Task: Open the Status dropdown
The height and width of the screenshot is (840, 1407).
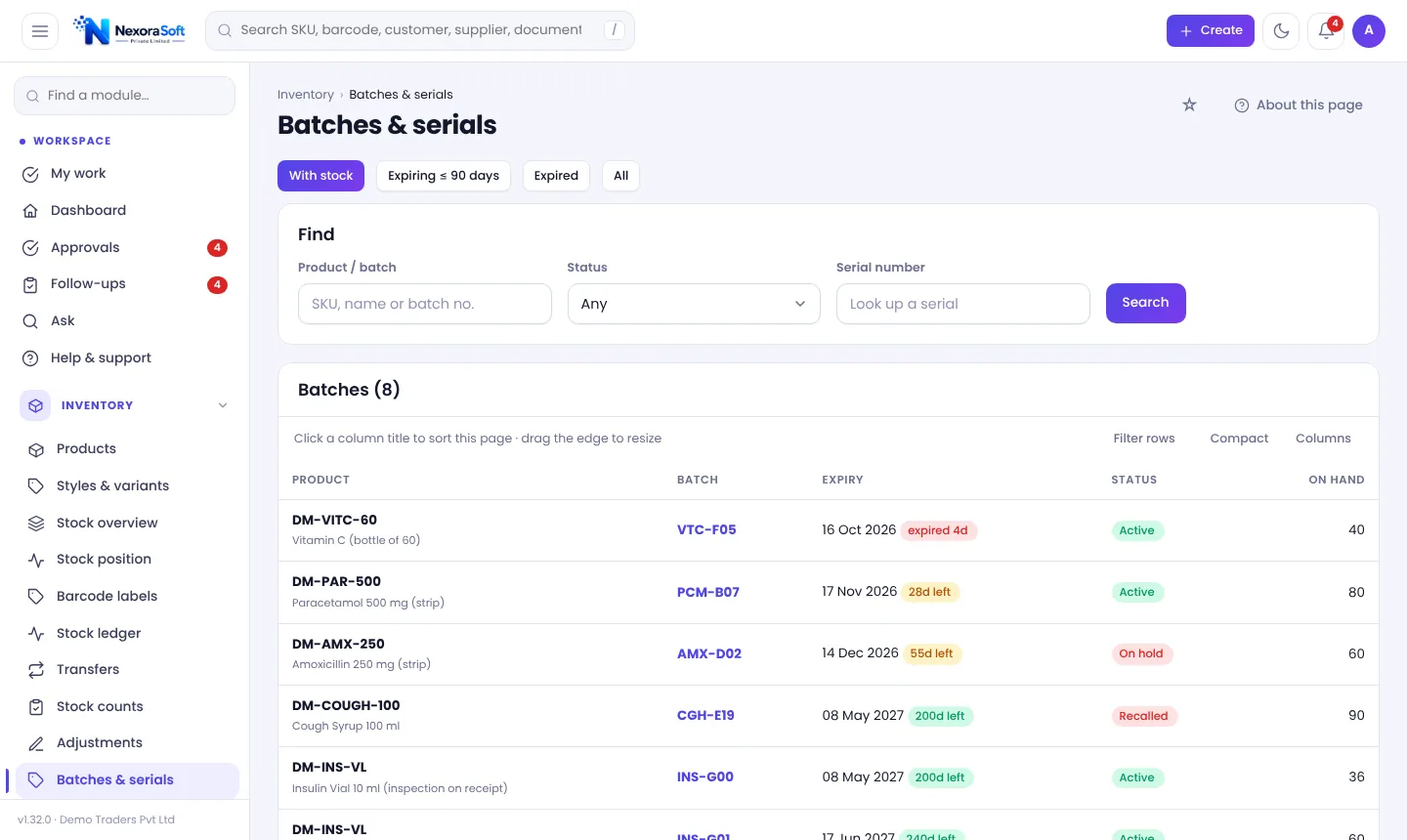Action: [x=694, y=304]
